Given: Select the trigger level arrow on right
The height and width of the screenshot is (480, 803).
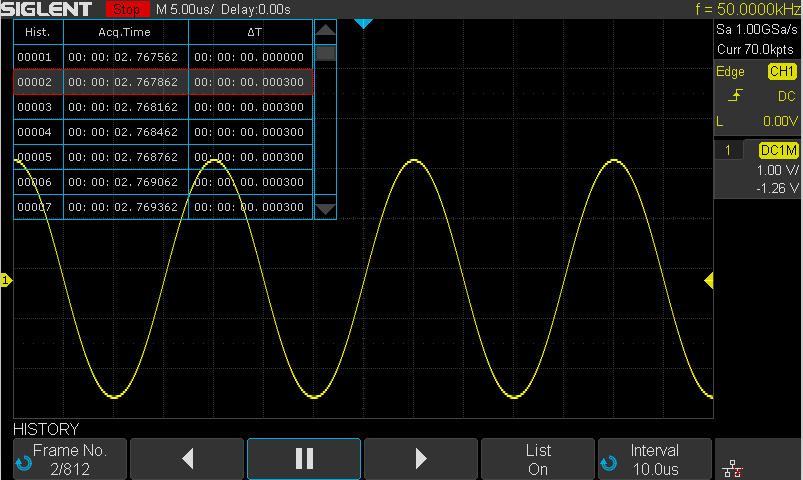Looking at the screenshot, I should (709, 281).
